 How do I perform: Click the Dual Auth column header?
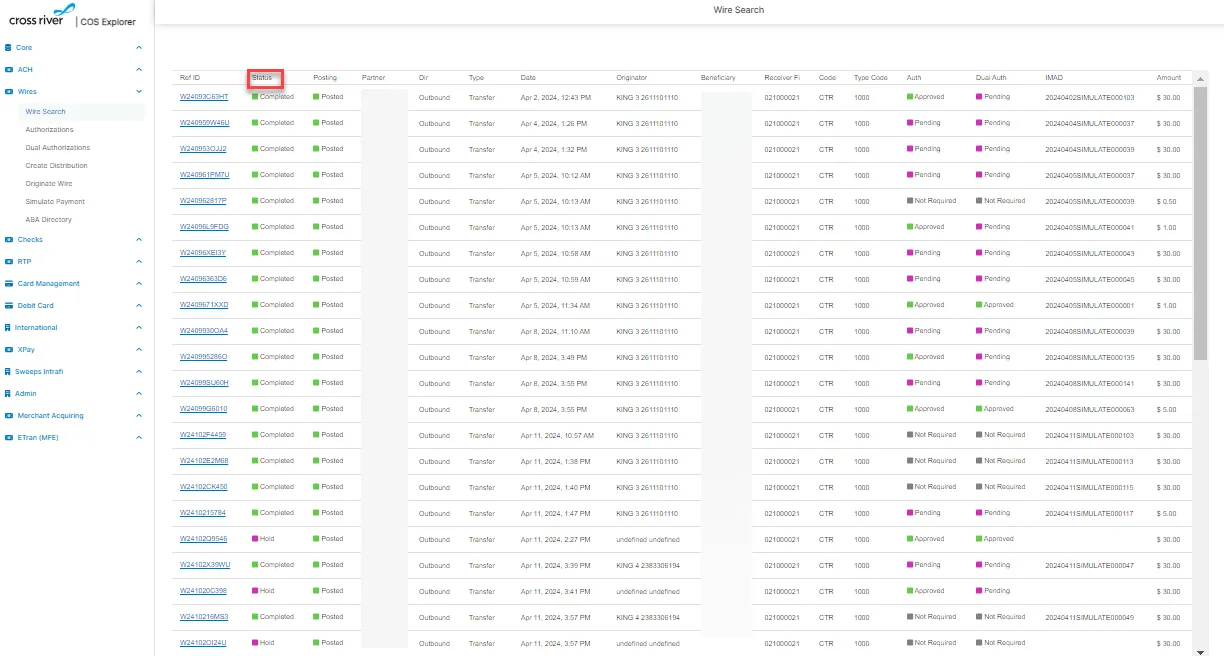991,78
